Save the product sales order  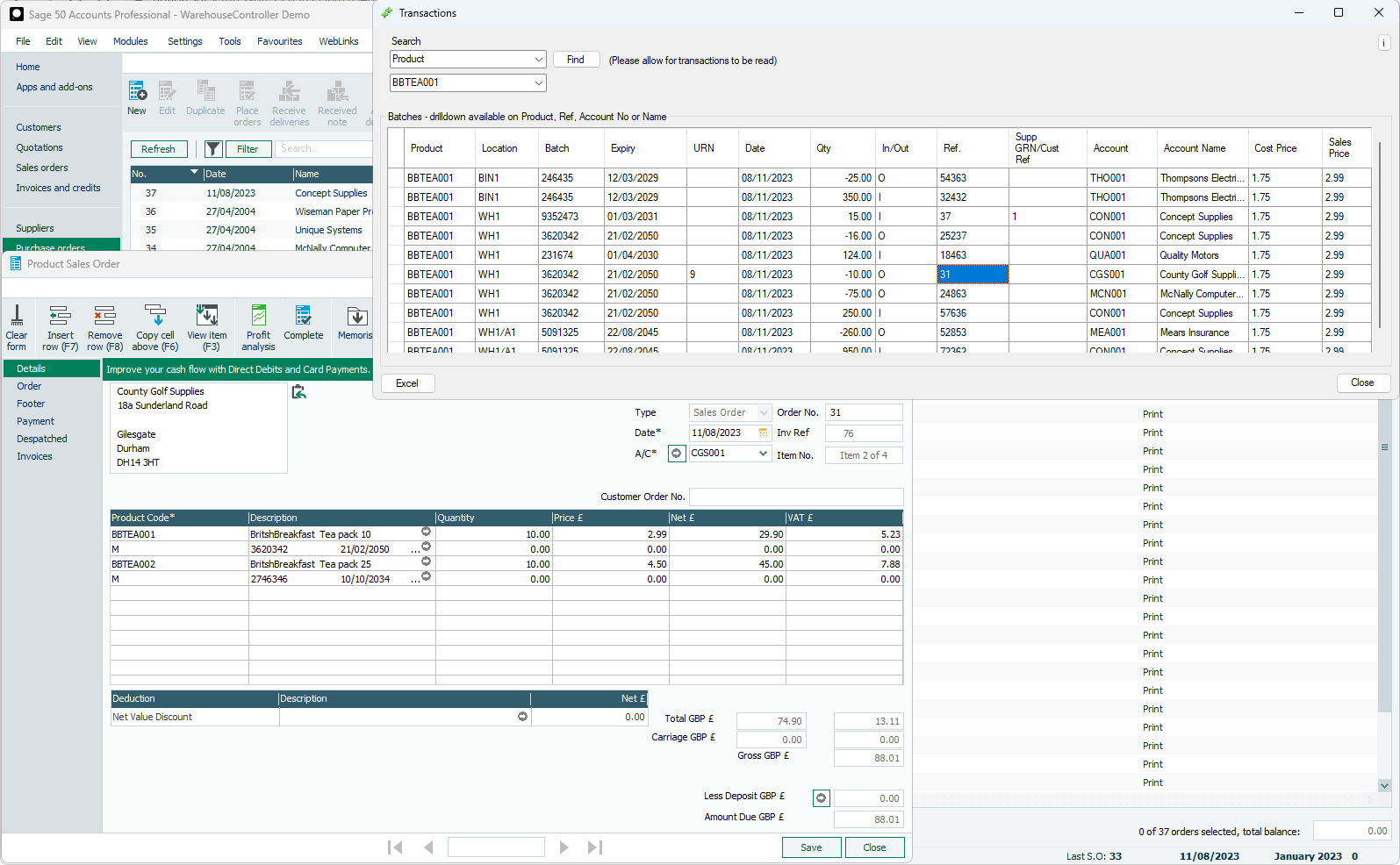pyautogui.click(x=811, y=847)
